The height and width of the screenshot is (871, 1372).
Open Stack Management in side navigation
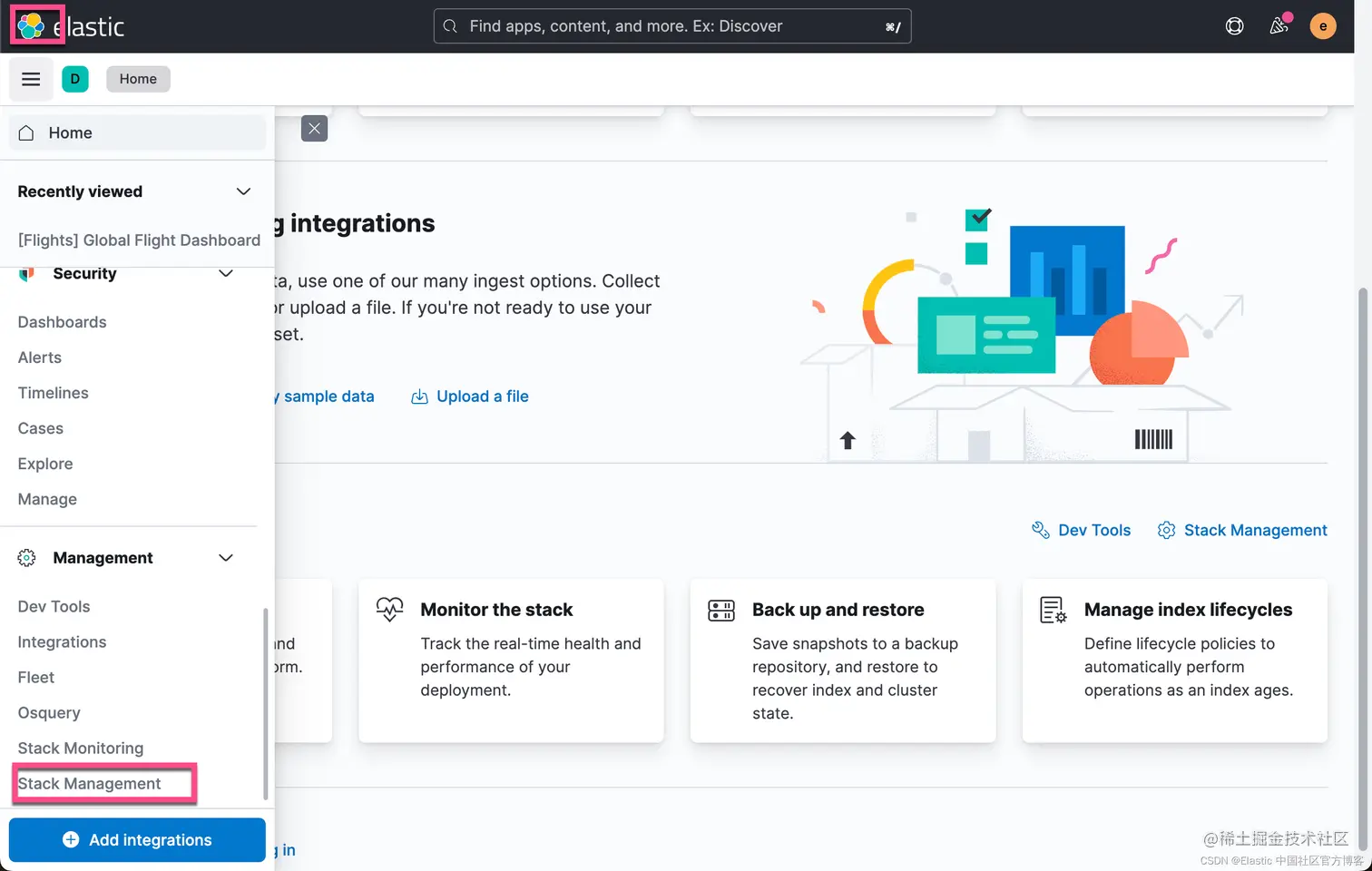(x=89, y=783)
